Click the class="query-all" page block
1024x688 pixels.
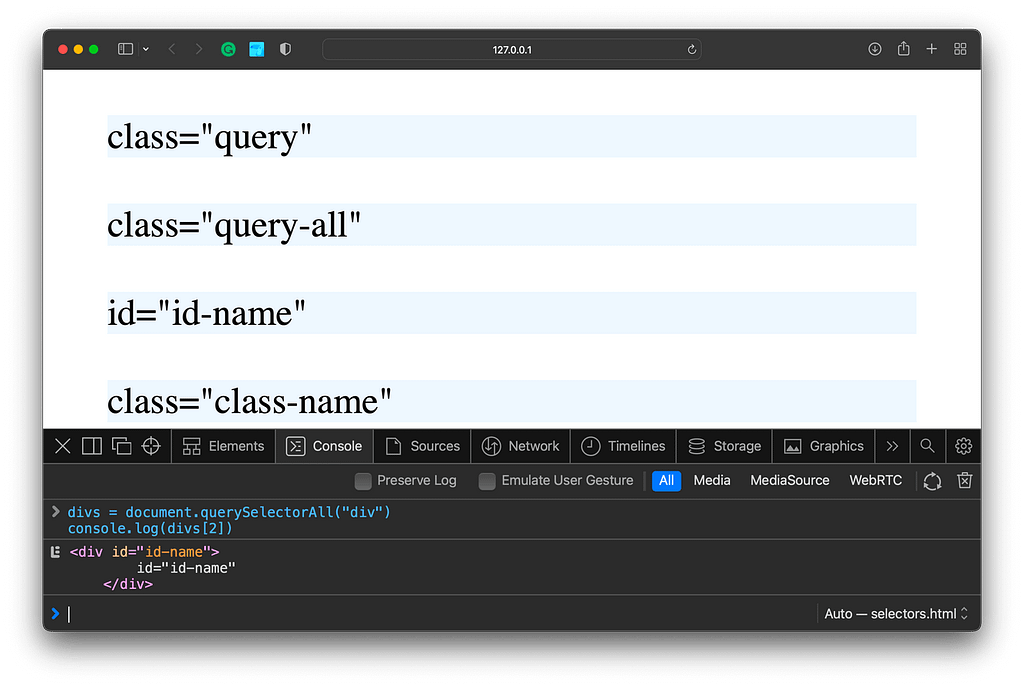(x=511, y=225)
